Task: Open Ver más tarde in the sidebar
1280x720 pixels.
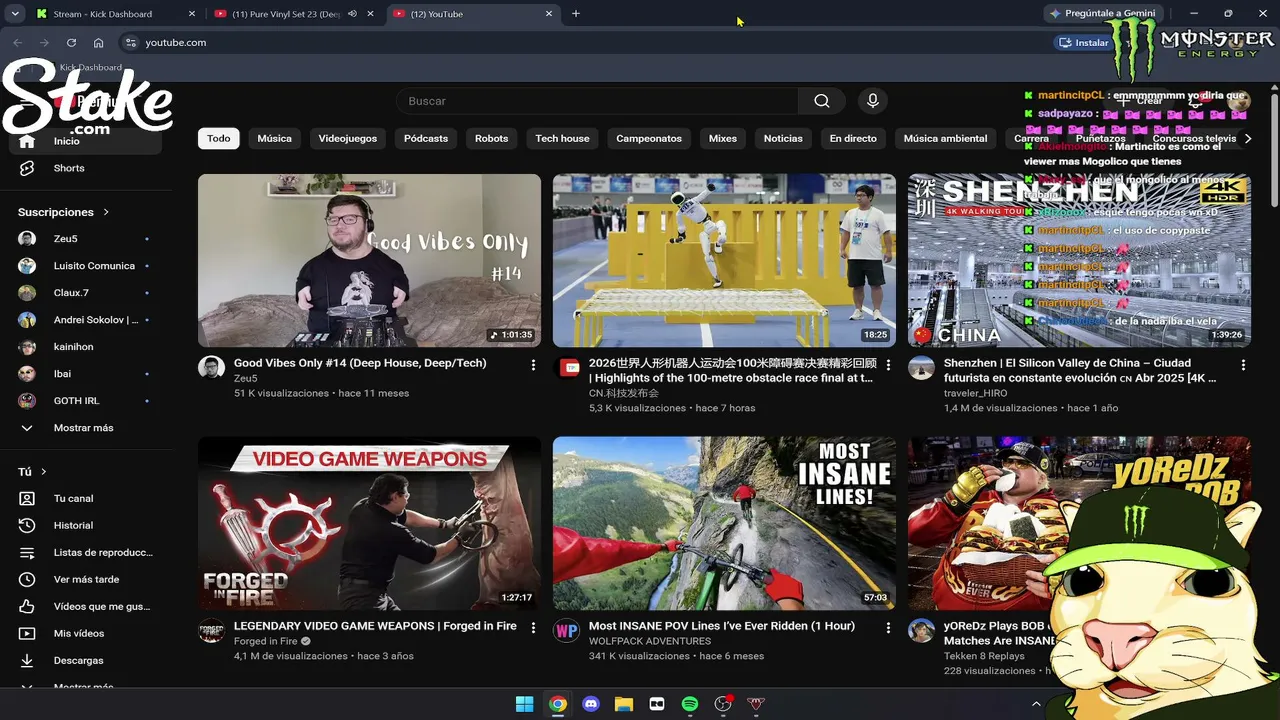Action: 85,579
